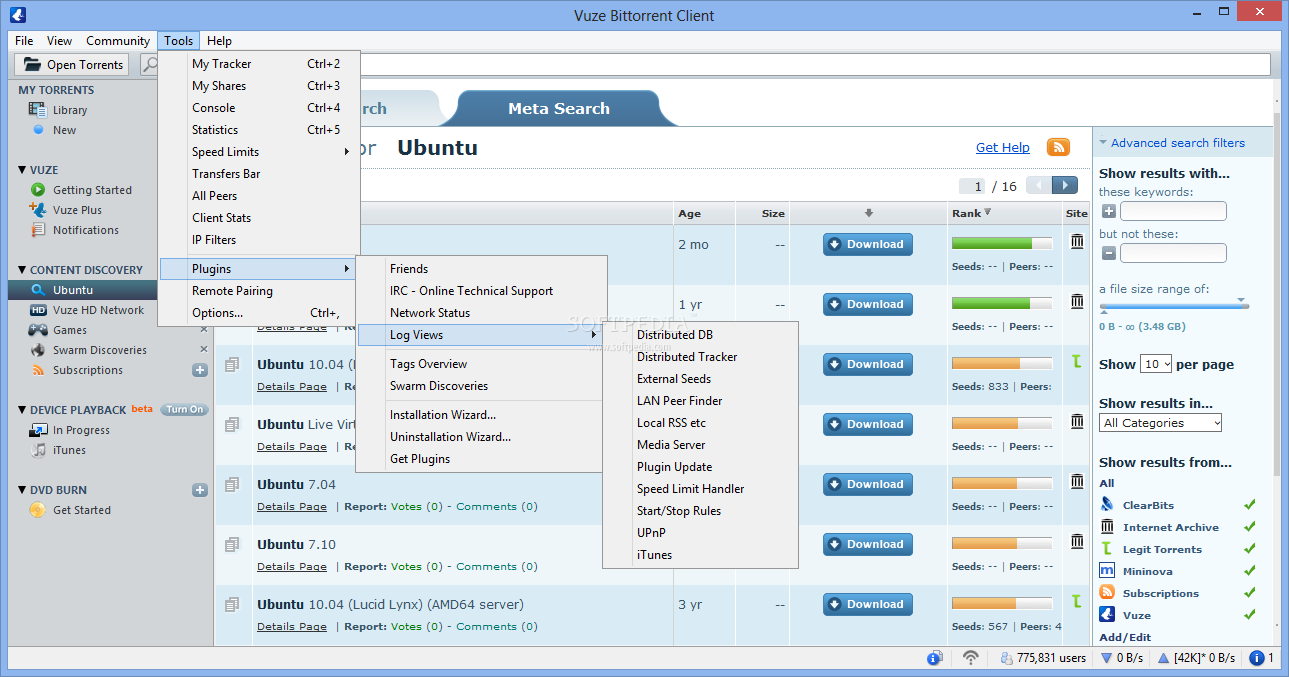Click the Swarm Discoveries sidebar icon
The image size is (1289, 677).
(x=38, y=350)
